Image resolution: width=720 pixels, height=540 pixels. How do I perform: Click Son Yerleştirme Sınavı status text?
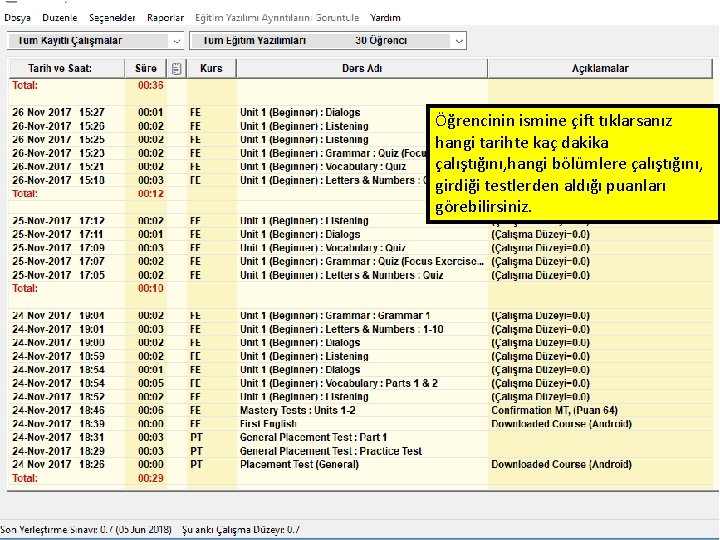[86, 530]
